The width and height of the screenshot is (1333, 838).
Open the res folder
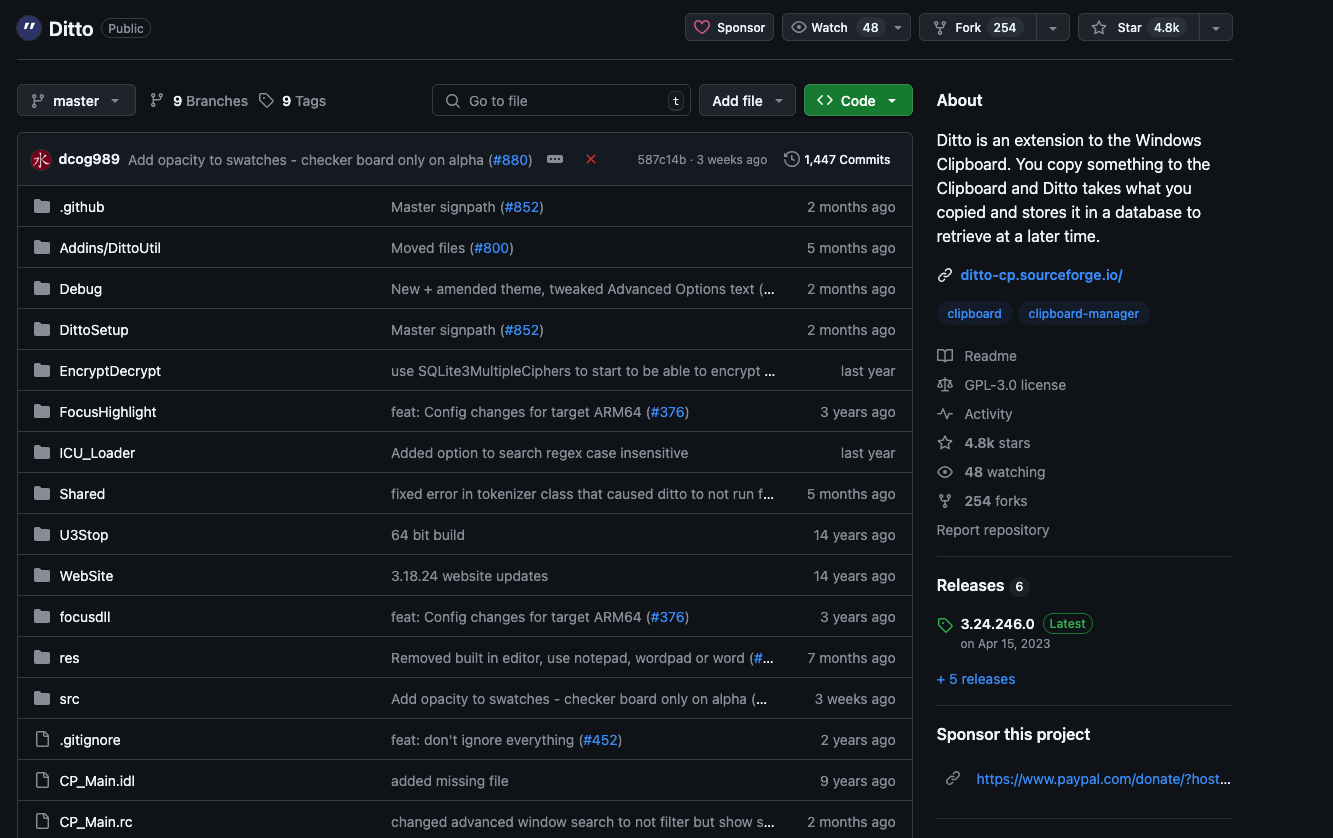tap(69, 658)
